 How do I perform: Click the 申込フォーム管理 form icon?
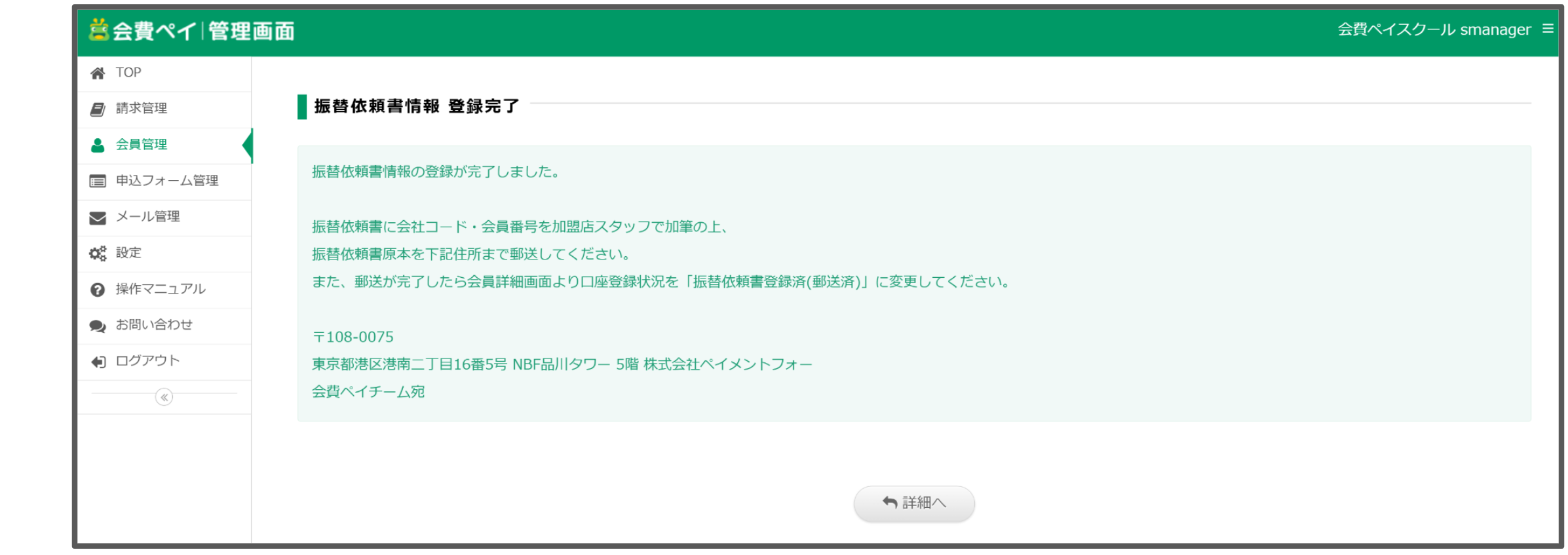click(x=98, y=182)
